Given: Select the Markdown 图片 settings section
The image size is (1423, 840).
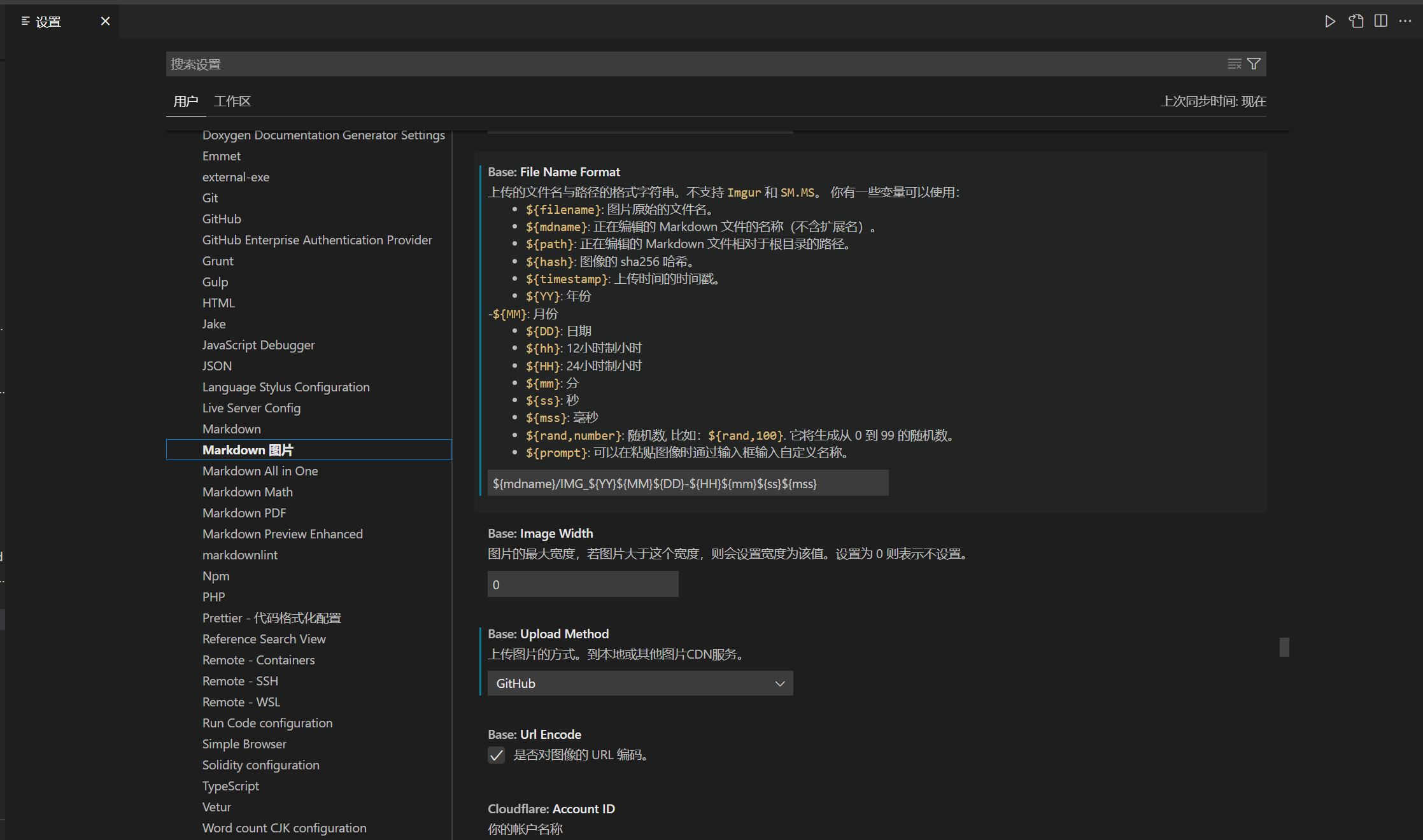Looking at the screenshot, I should click(x=247, y=450).
